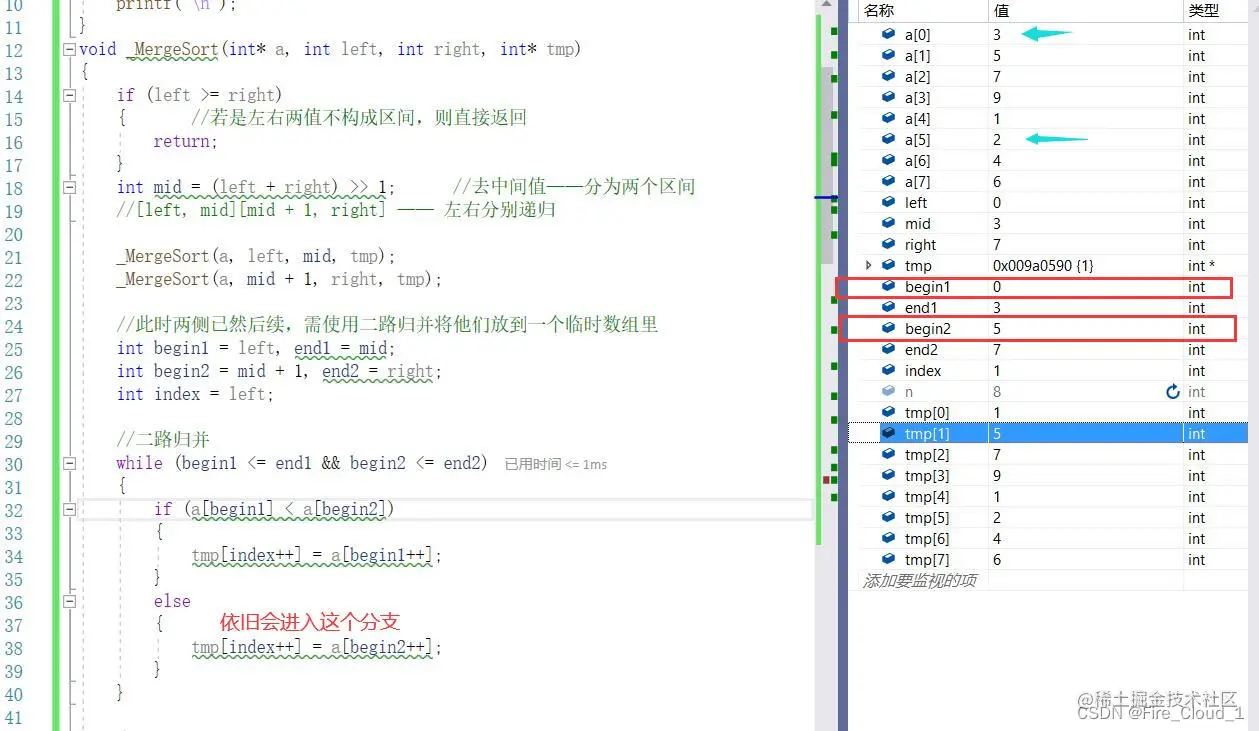Expand the tmp pointer watch entry
1259x731 pixels.
pyautogui.click(x=868, y=265)
